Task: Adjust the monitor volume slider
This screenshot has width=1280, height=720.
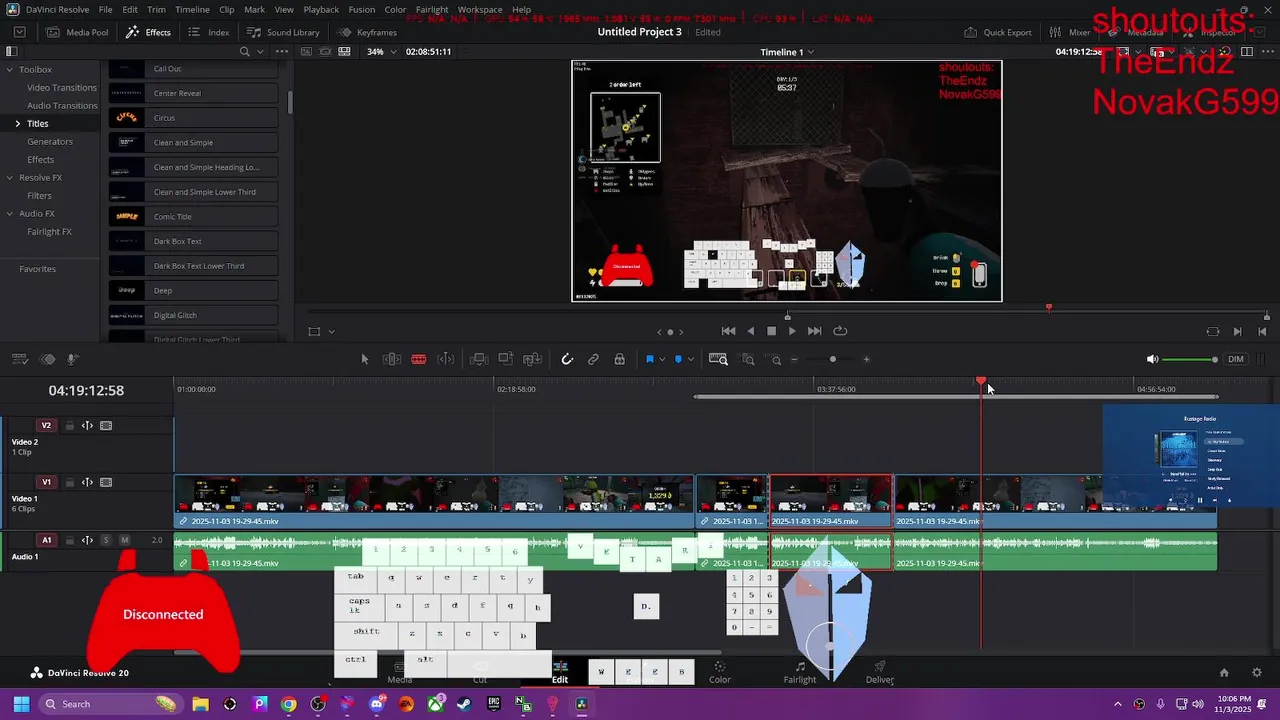Action: pos(1190,359)
